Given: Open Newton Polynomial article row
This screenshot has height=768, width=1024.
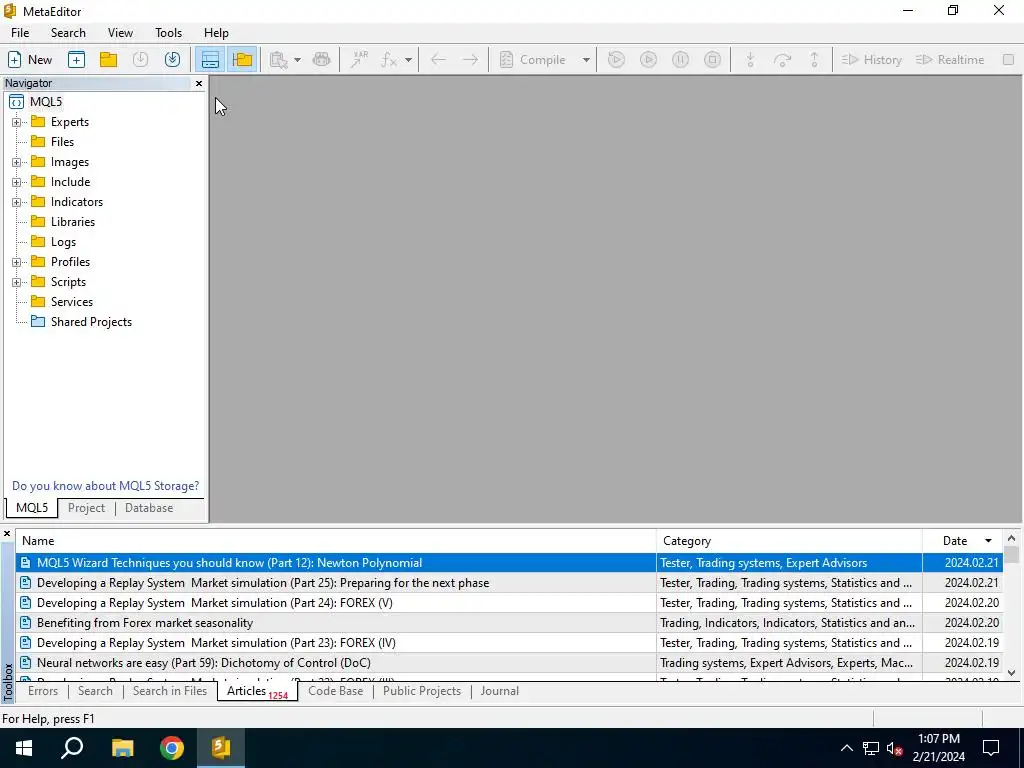Looking at the screenshot, I should click(x=509, y=563).
